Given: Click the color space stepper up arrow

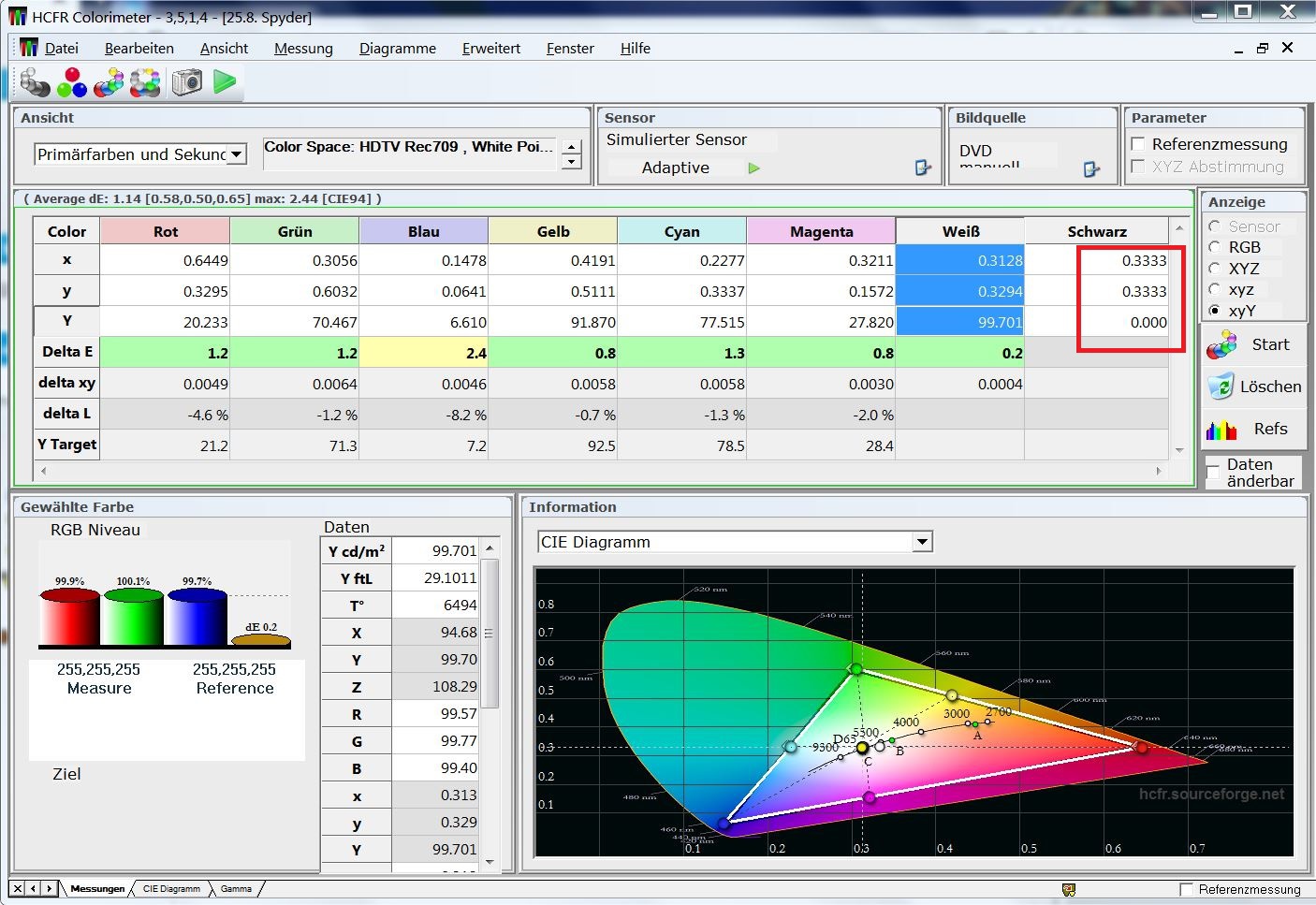Looking at the screenshot, I should point(572,146).
